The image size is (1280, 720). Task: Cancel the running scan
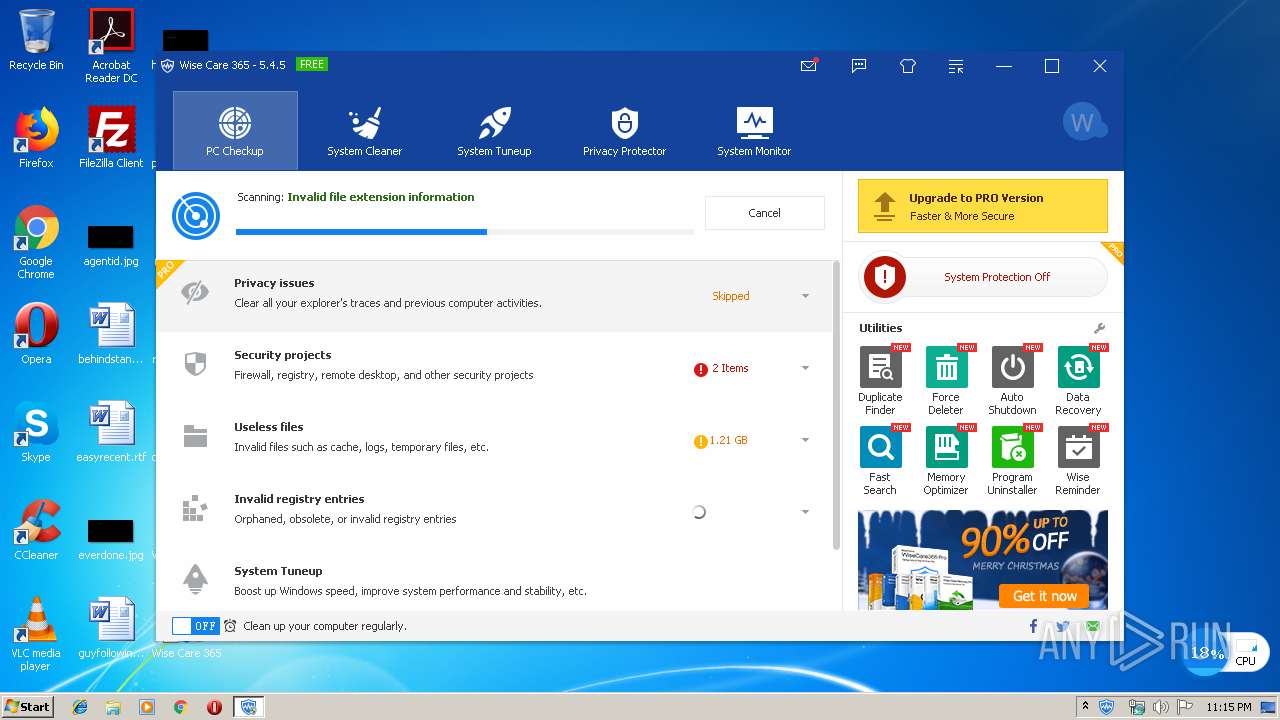coord(764,213)
